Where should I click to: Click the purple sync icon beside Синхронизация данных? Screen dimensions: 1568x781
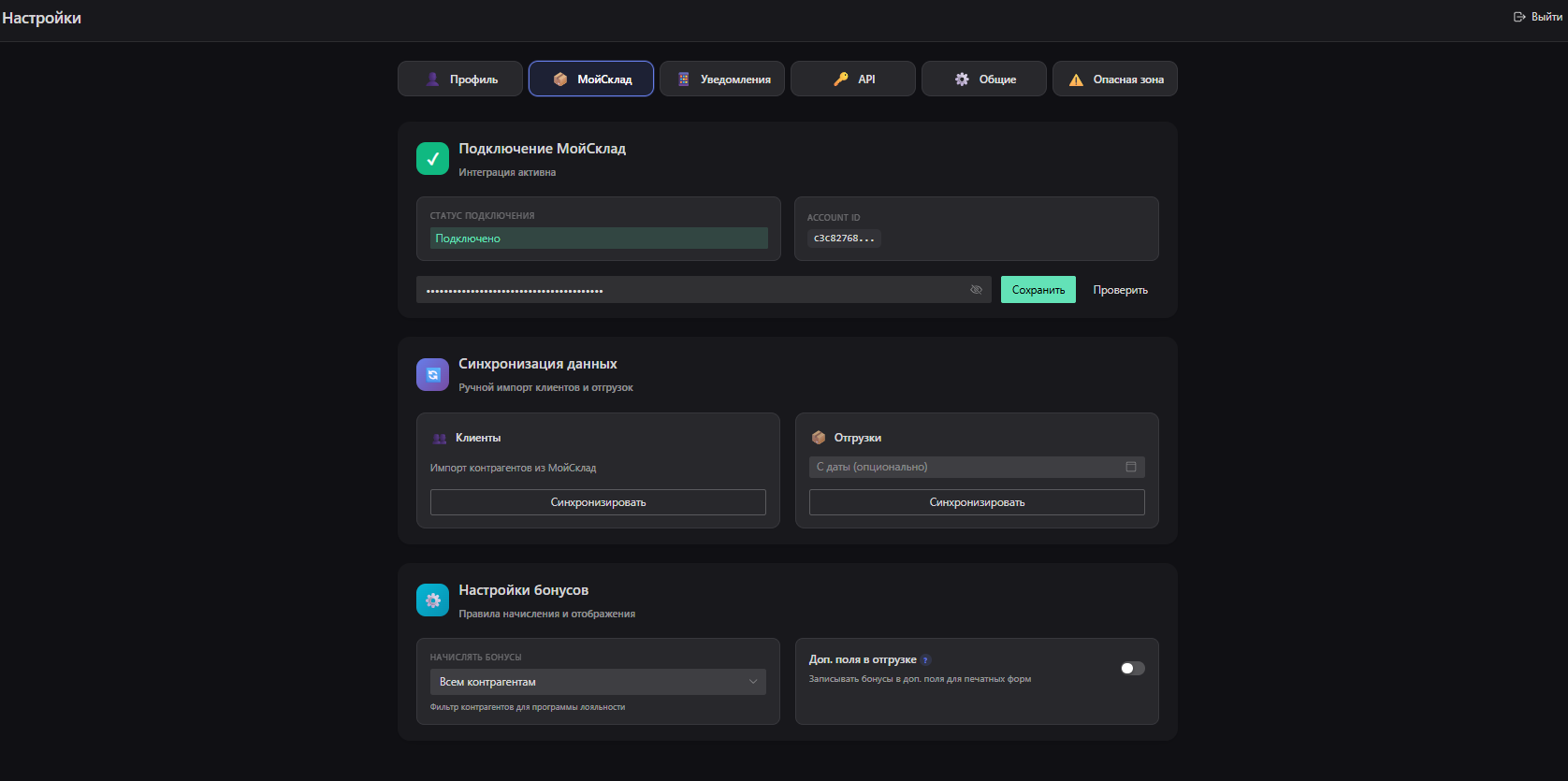click(432, 374)
